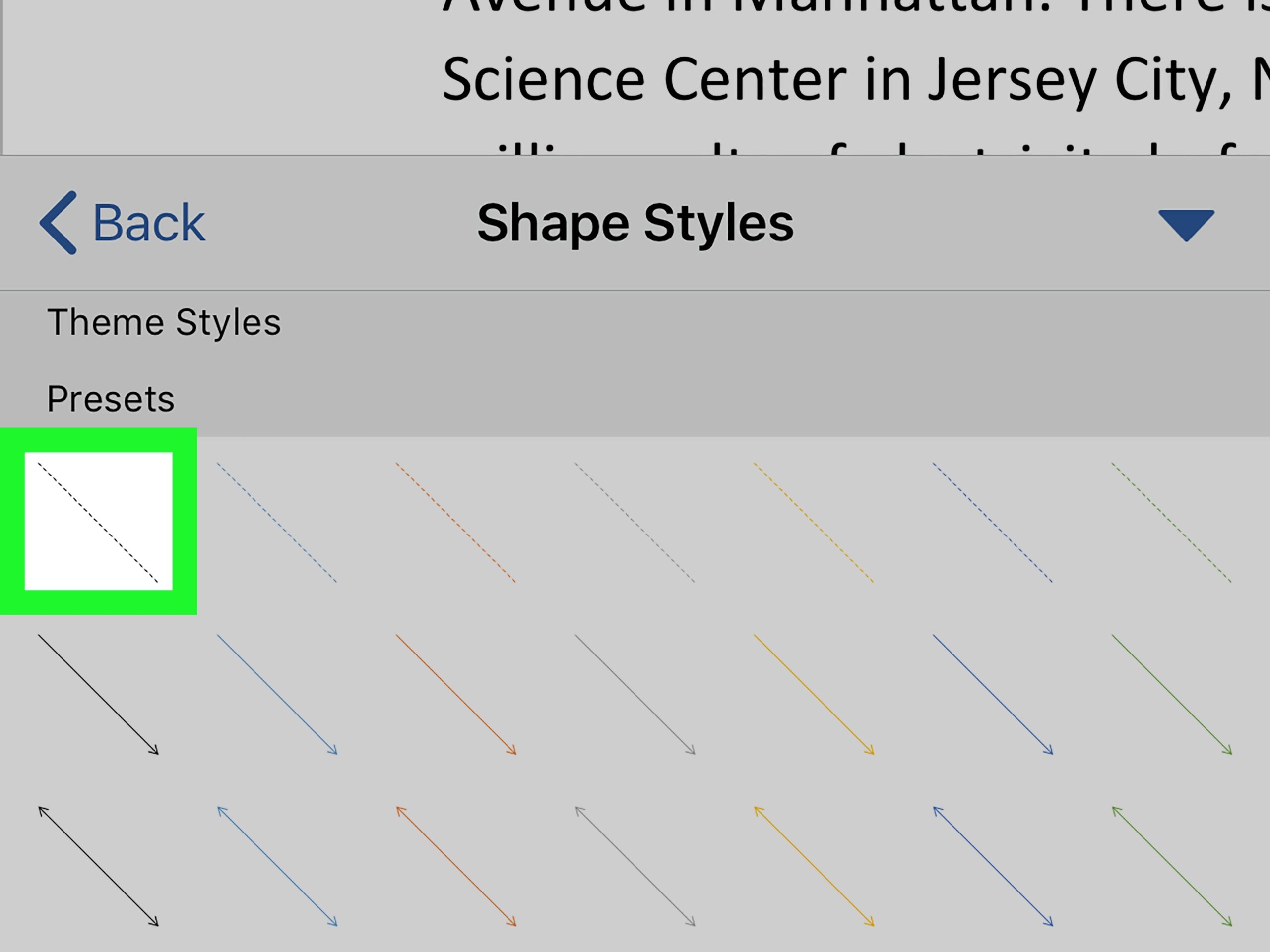Apply the black double-arrow line preset
This screenshot has width=1270, height=952.
tap(98, 866)
